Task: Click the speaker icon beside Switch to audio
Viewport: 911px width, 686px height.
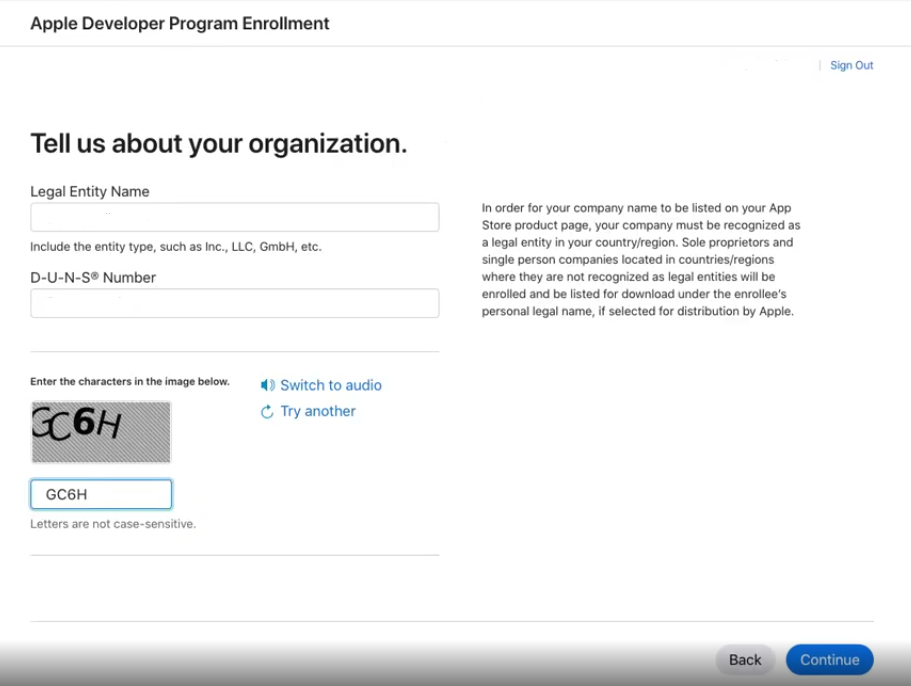Action: tap(267, 385)
